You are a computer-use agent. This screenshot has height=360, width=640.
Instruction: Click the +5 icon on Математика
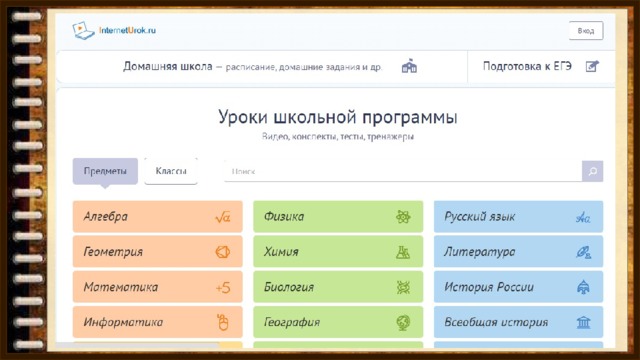click(223, 288)
